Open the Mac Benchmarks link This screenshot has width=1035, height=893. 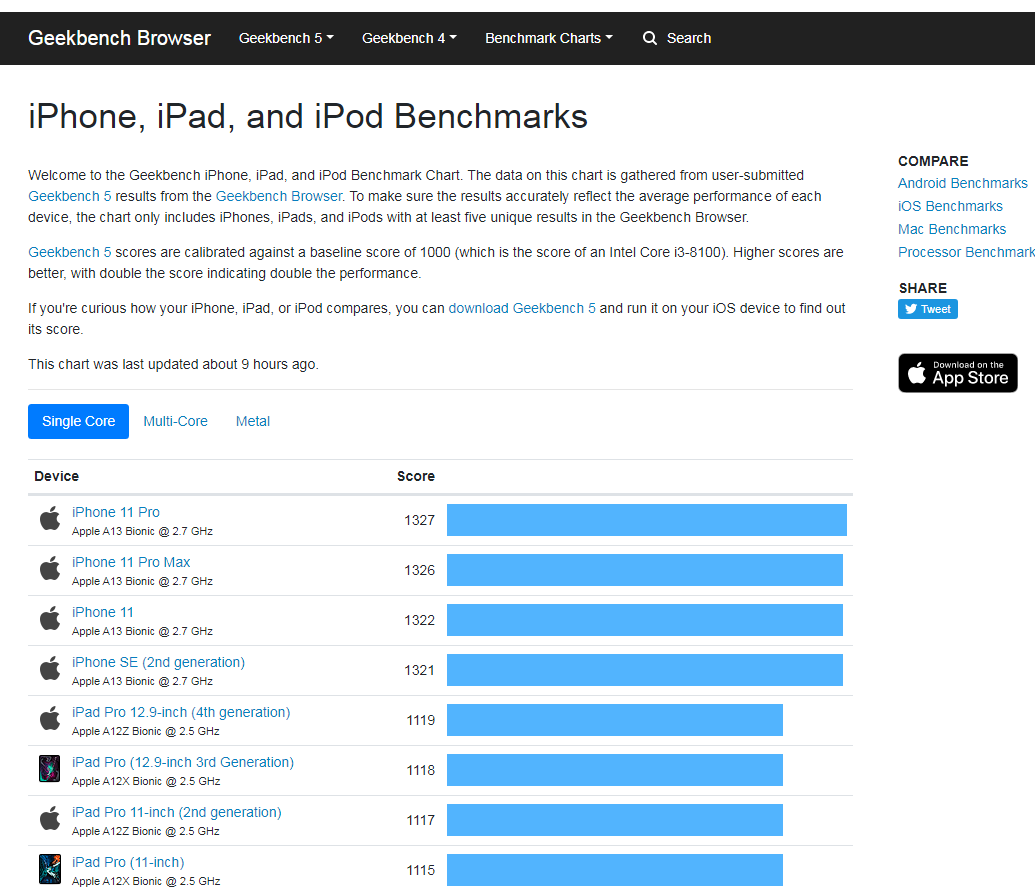coord(951,229)
